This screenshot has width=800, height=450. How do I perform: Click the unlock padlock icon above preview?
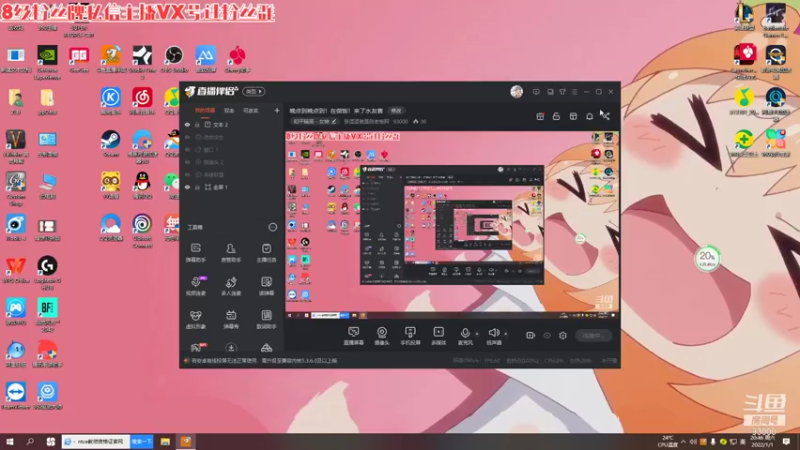556,116
